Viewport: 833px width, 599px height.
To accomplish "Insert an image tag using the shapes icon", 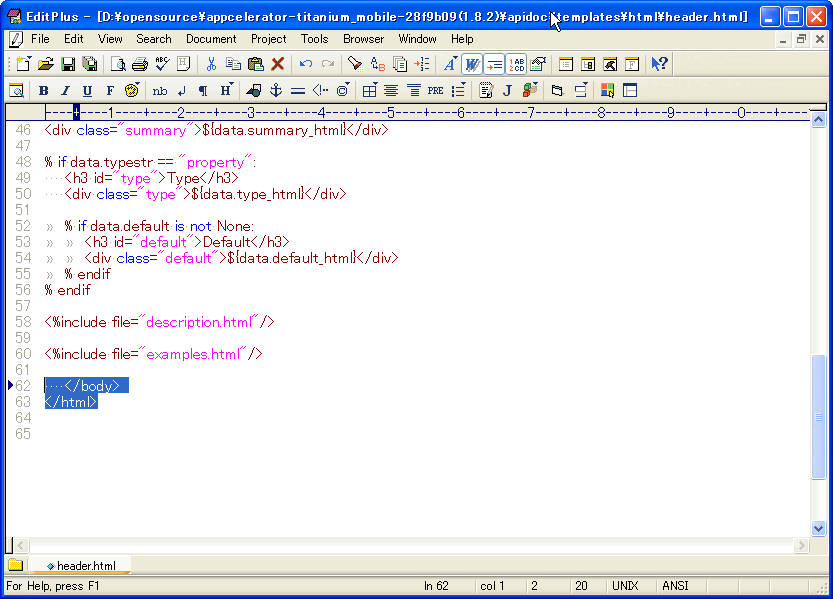I will pyautogui.click(x=253, y=91).
